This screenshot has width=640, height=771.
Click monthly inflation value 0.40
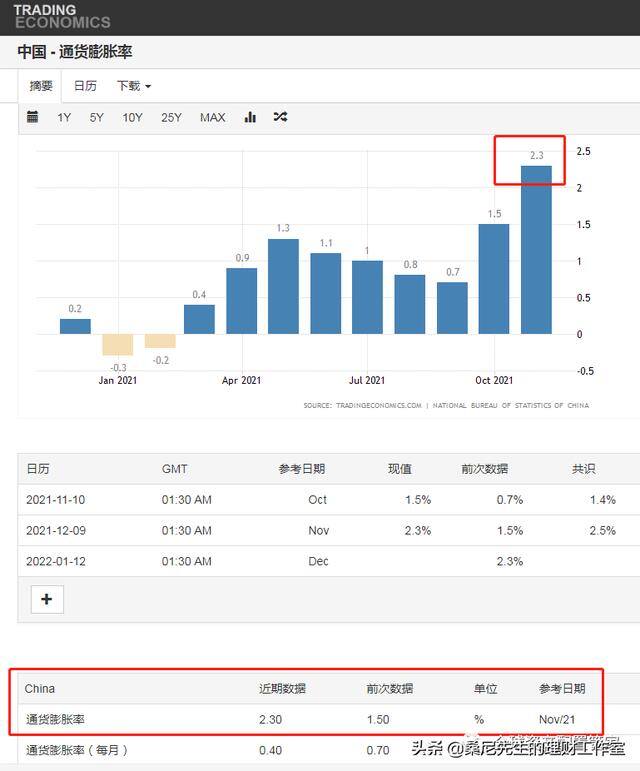click(x=270, y=750)
